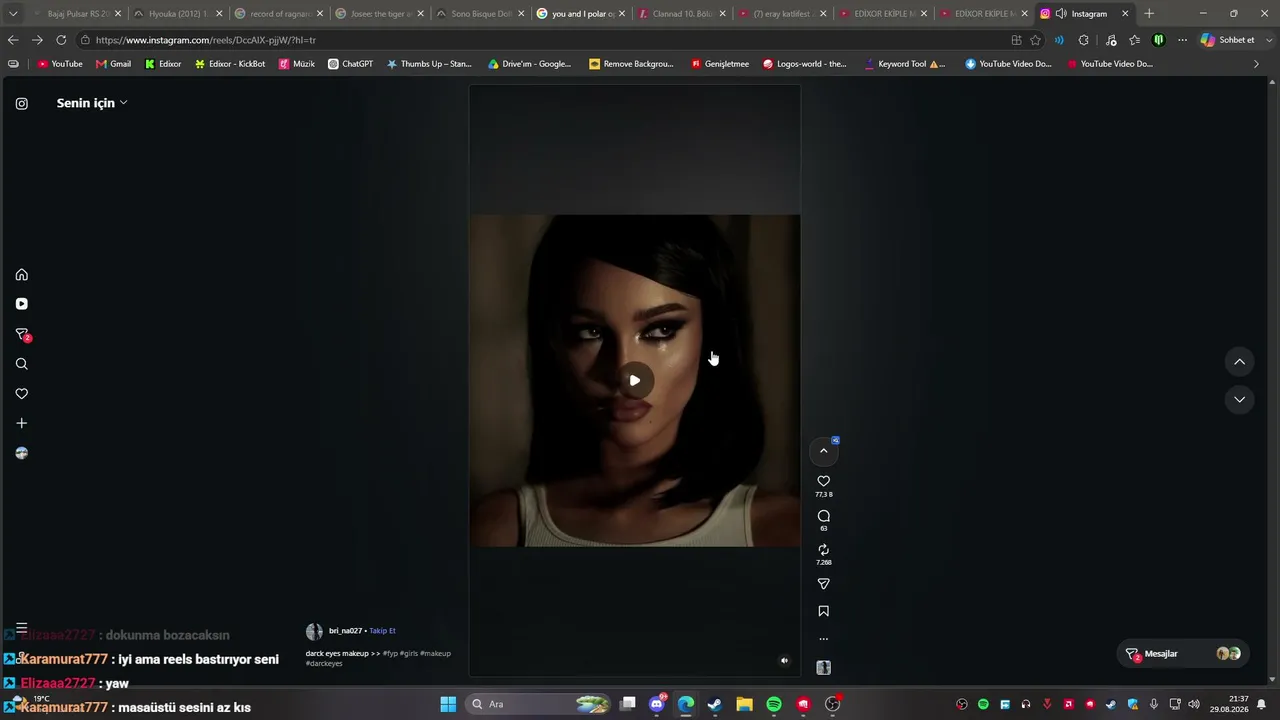
Task: Open Steam from the taskbar
Action: pyautogui.click(x=715, y=704)
